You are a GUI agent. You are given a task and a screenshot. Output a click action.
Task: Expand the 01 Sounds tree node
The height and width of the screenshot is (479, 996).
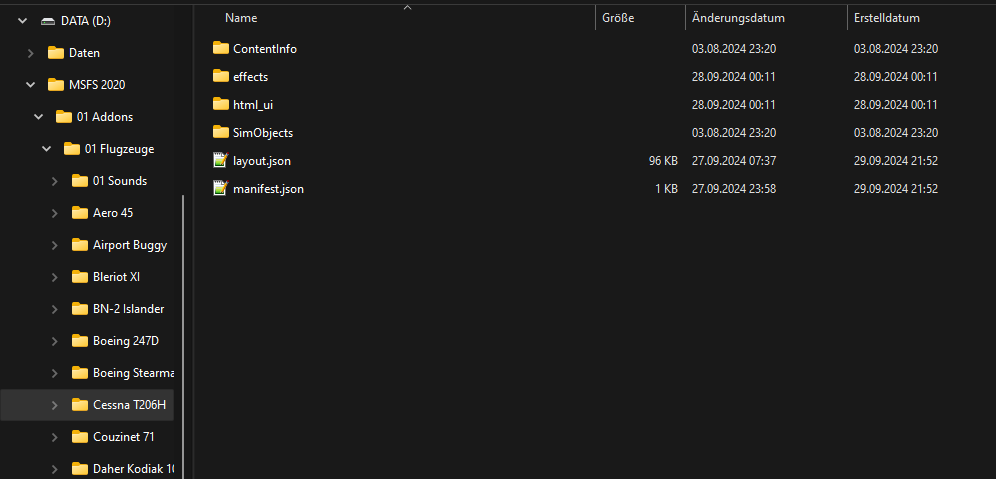(x=55, y=181)
